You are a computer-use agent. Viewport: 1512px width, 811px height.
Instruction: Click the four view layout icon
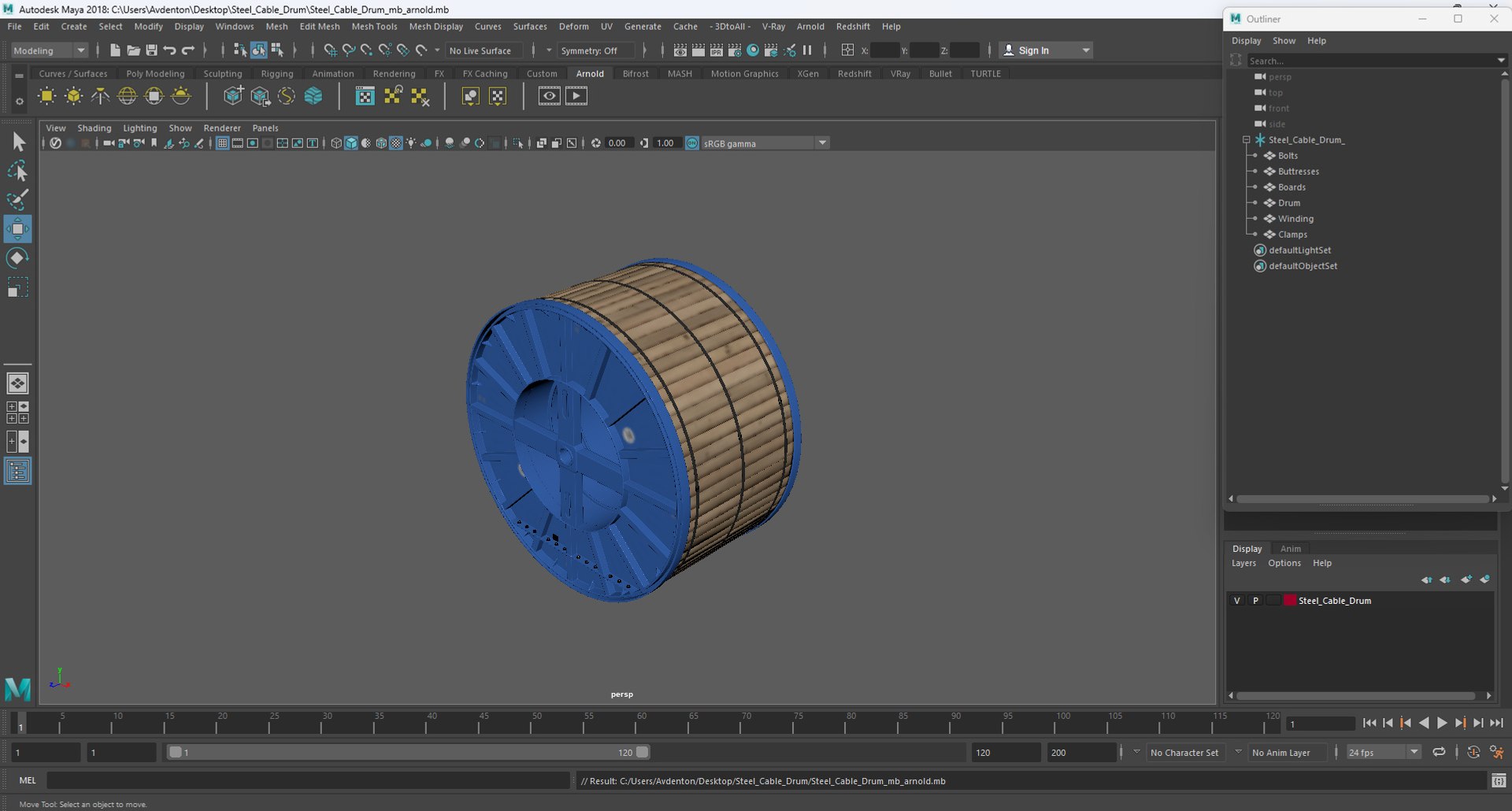(x=18, y=413)
